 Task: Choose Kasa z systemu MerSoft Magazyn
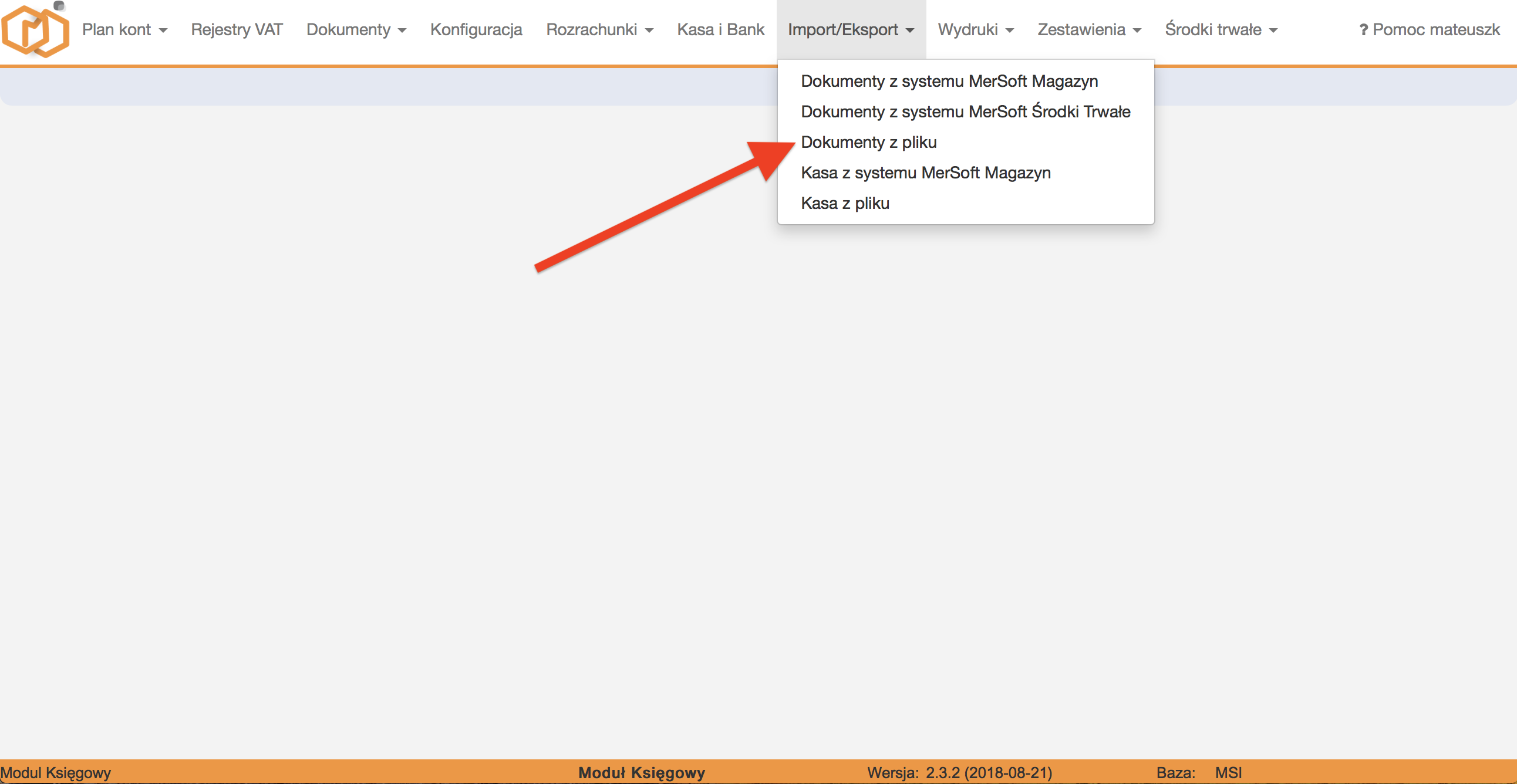coord(926,173)
